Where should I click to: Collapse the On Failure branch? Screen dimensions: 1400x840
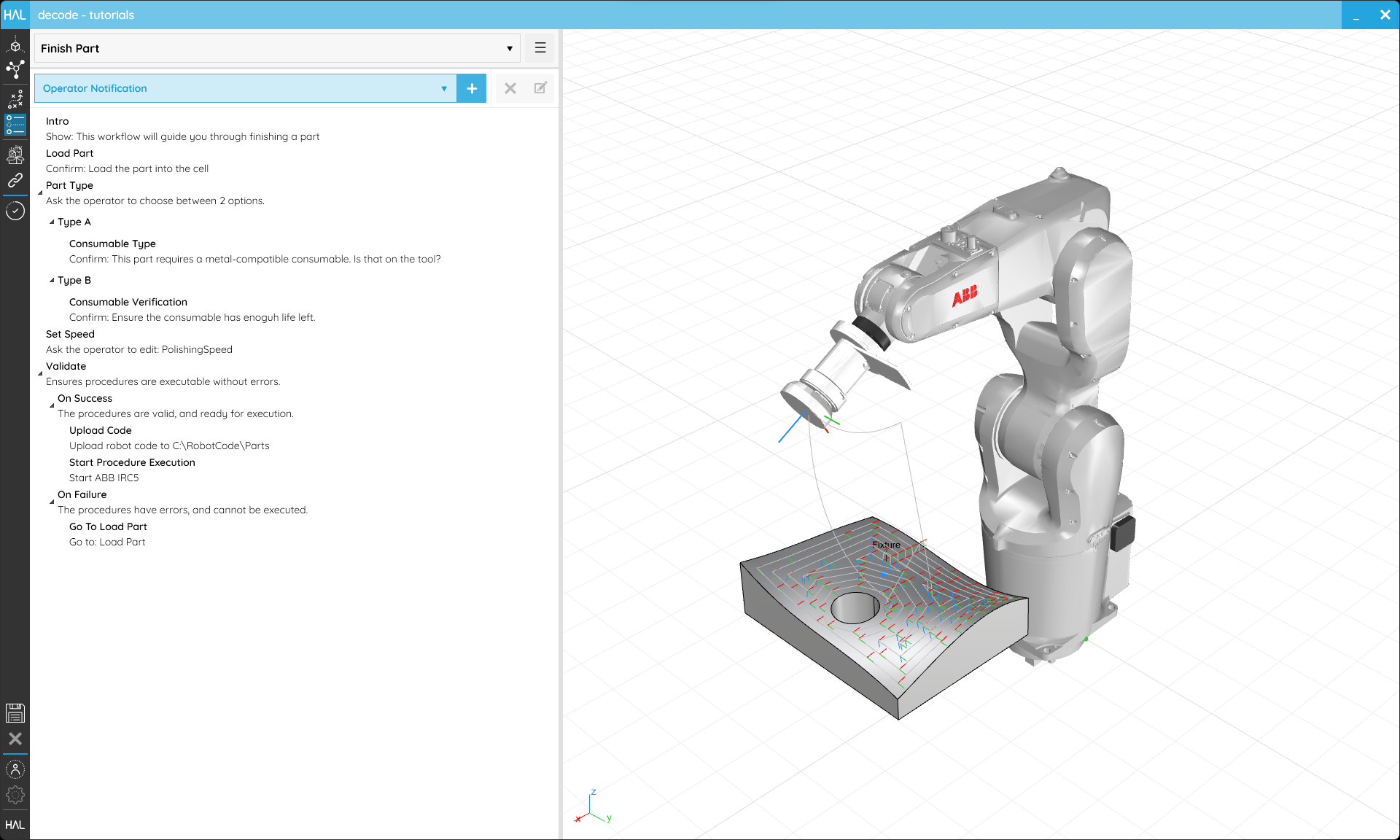(x=52, y=502)
